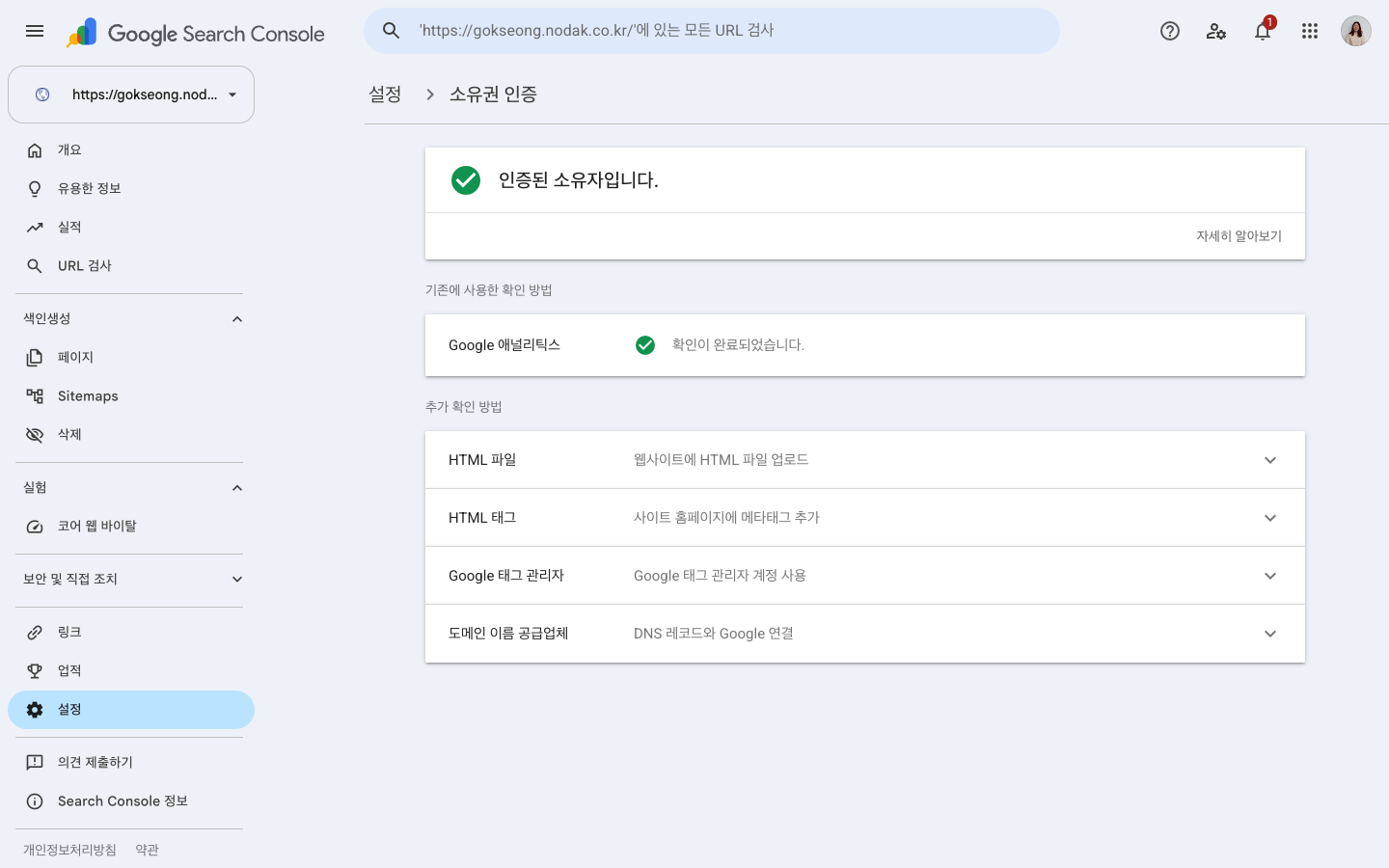This screenshot has width=1389, height=868.
Task: Open URL 검사 magnifier in sidebar
Action: click(35, 266)
